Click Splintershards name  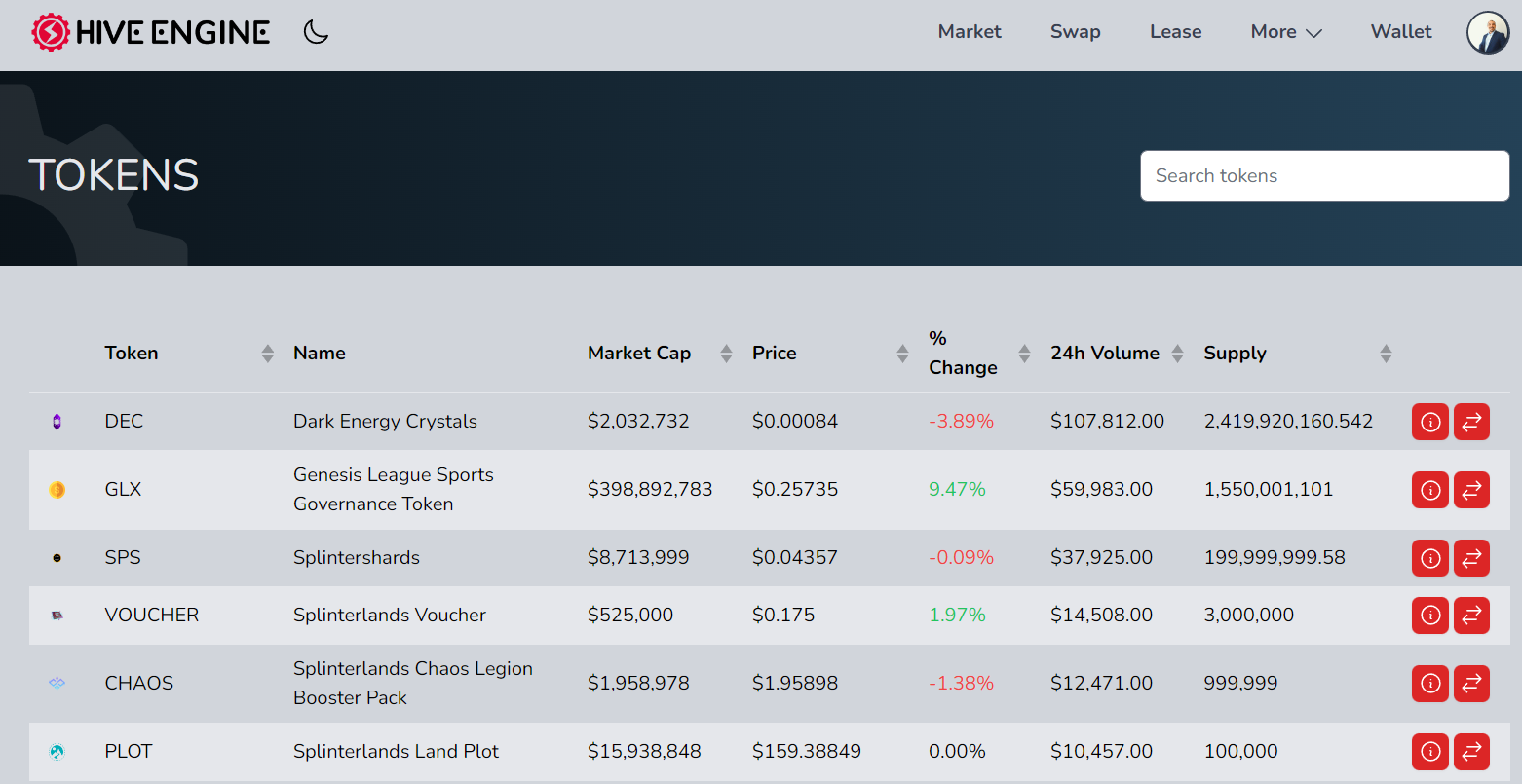coord(357,557)
